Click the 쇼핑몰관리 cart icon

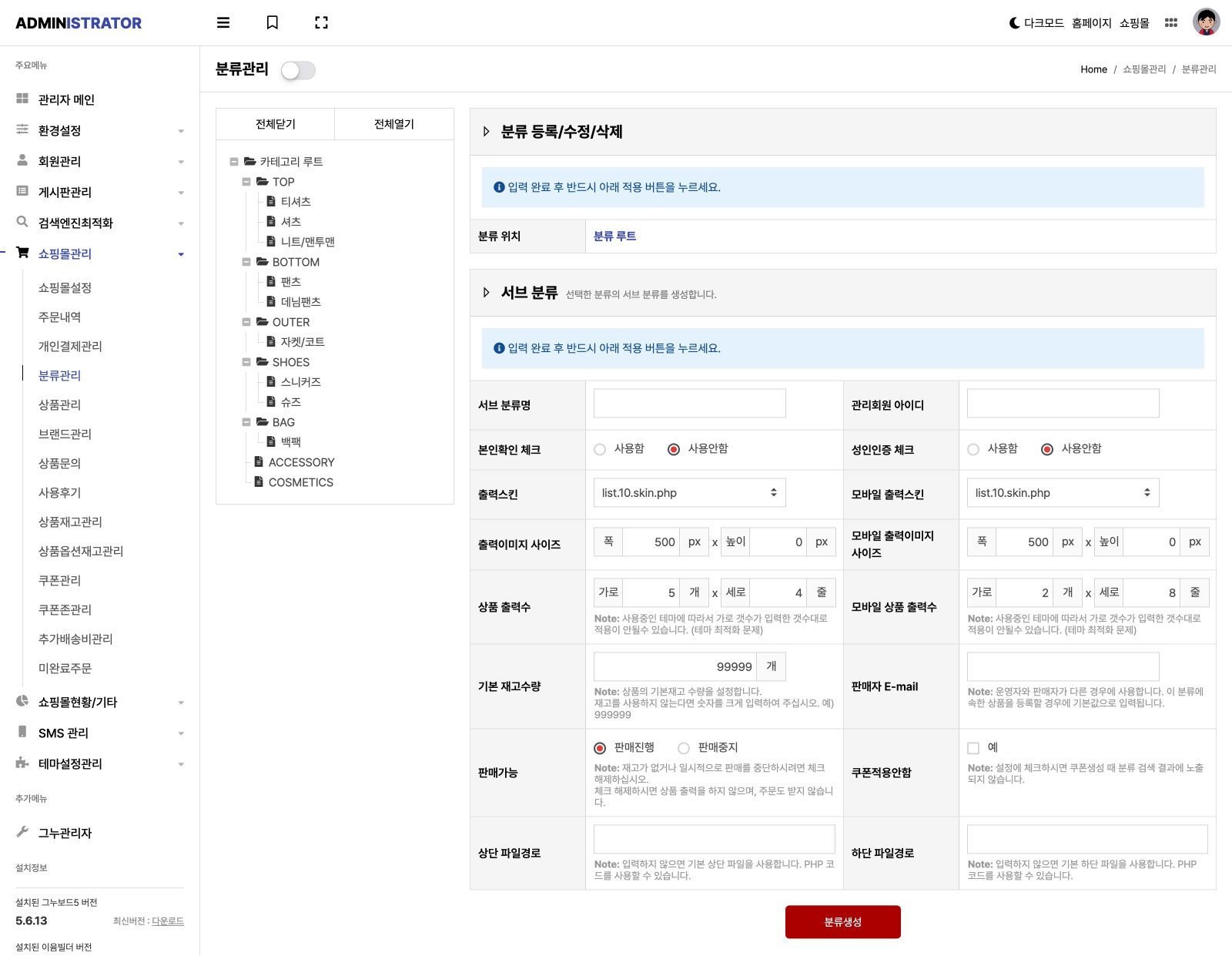tap(22, 253)
